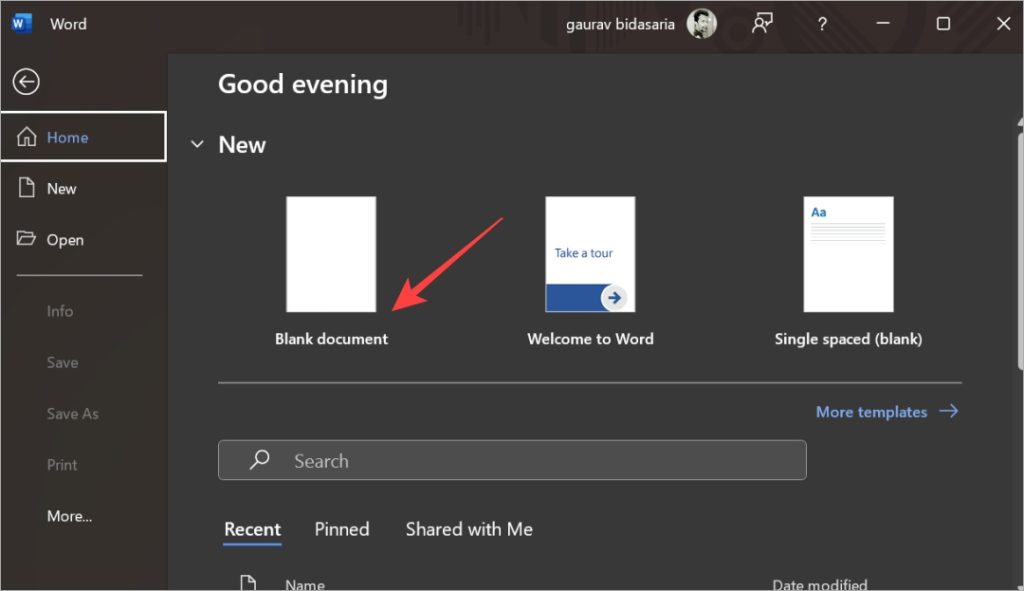Open Help via question mark icon
This screenshot has height=591, width=1024.
(x=822, y=24)
